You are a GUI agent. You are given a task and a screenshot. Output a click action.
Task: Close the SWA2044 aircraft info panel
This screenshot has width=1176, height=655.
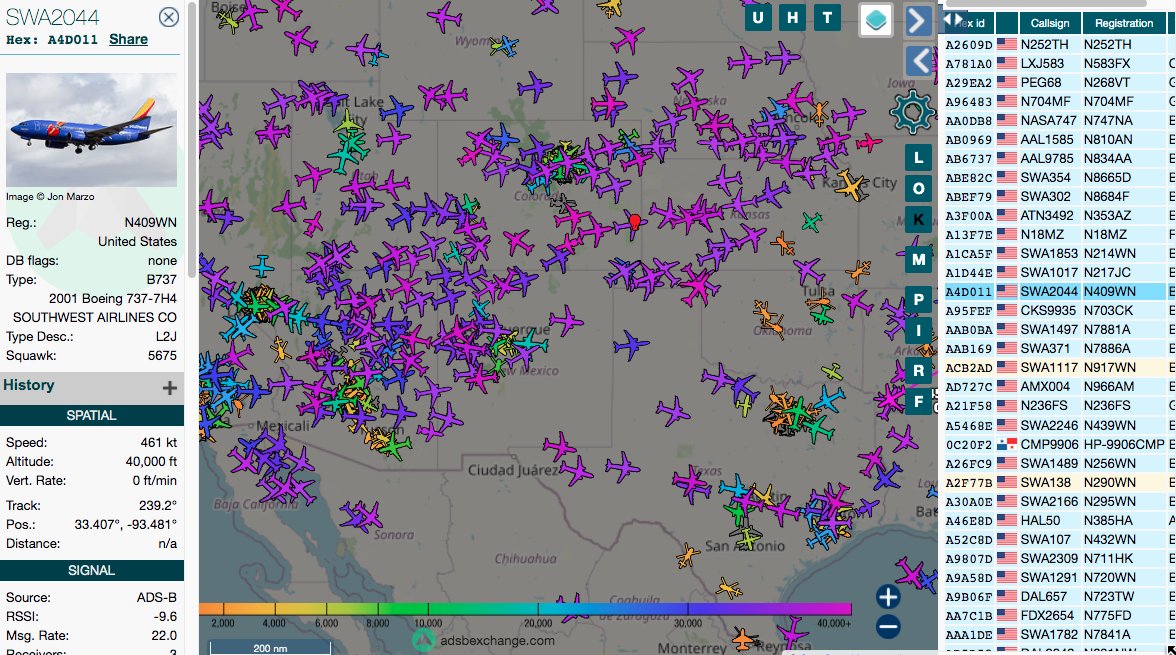click(169, 17)
